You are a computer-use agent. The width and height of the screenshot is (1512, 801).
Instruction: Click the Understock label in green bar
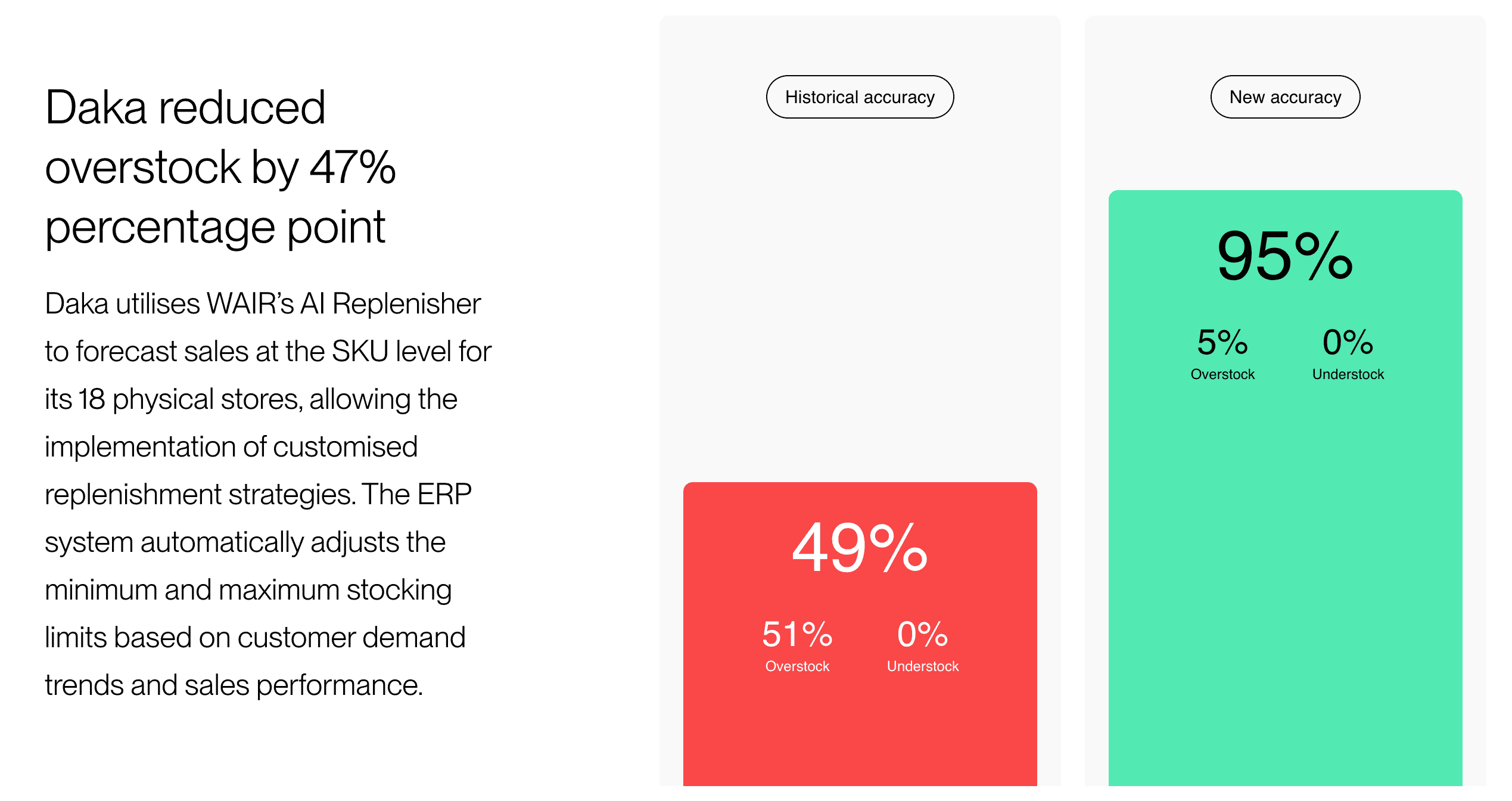pyautogui.click(x=1348, y=374)
